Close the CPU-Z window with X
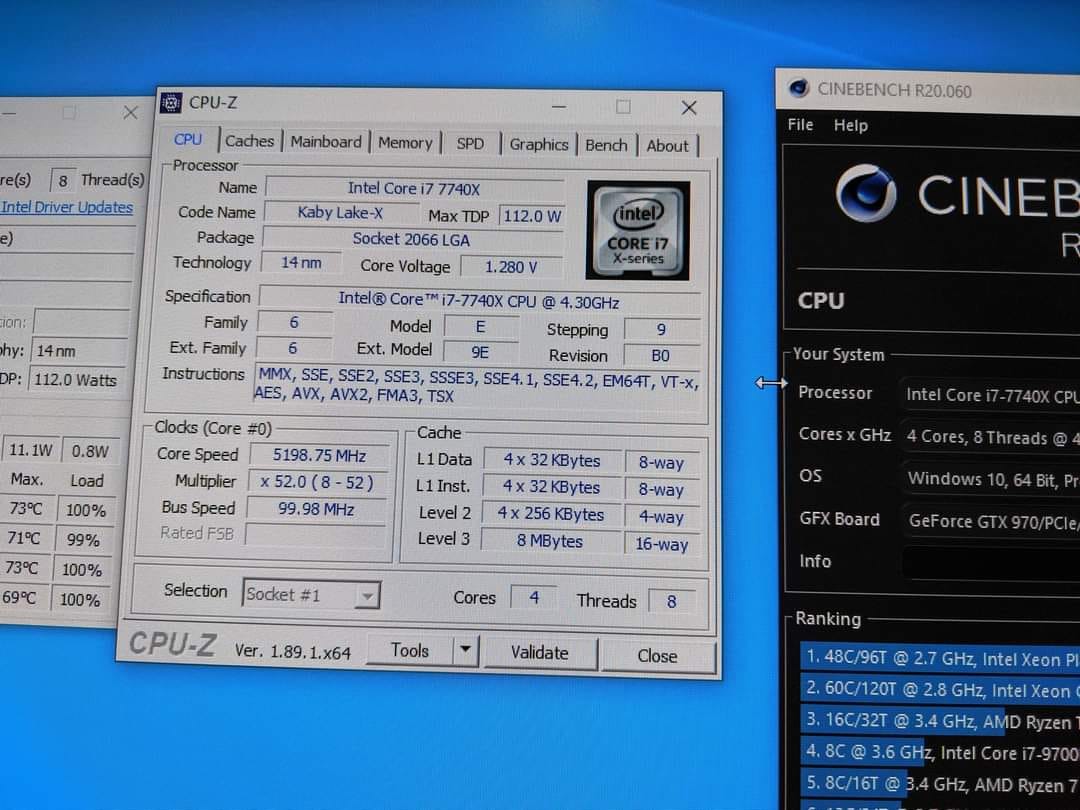This screenshot has width=1080, height=810. click(688, 107)
